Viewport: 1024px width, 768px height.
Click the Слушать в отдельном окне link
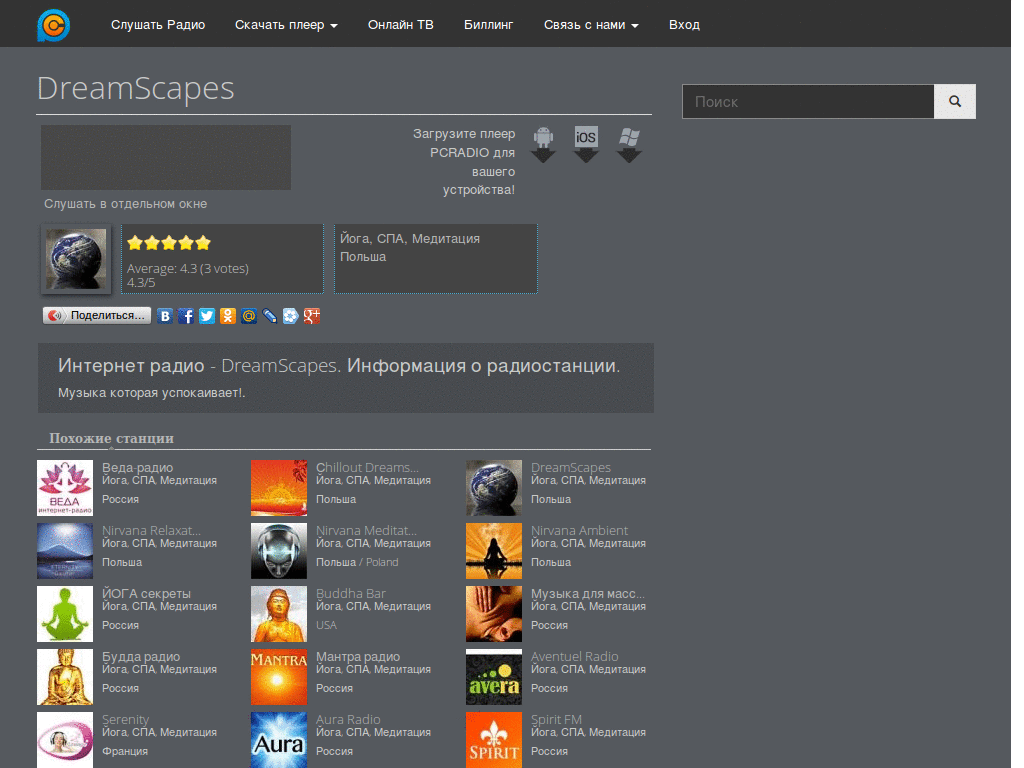(x=125, y=204)
